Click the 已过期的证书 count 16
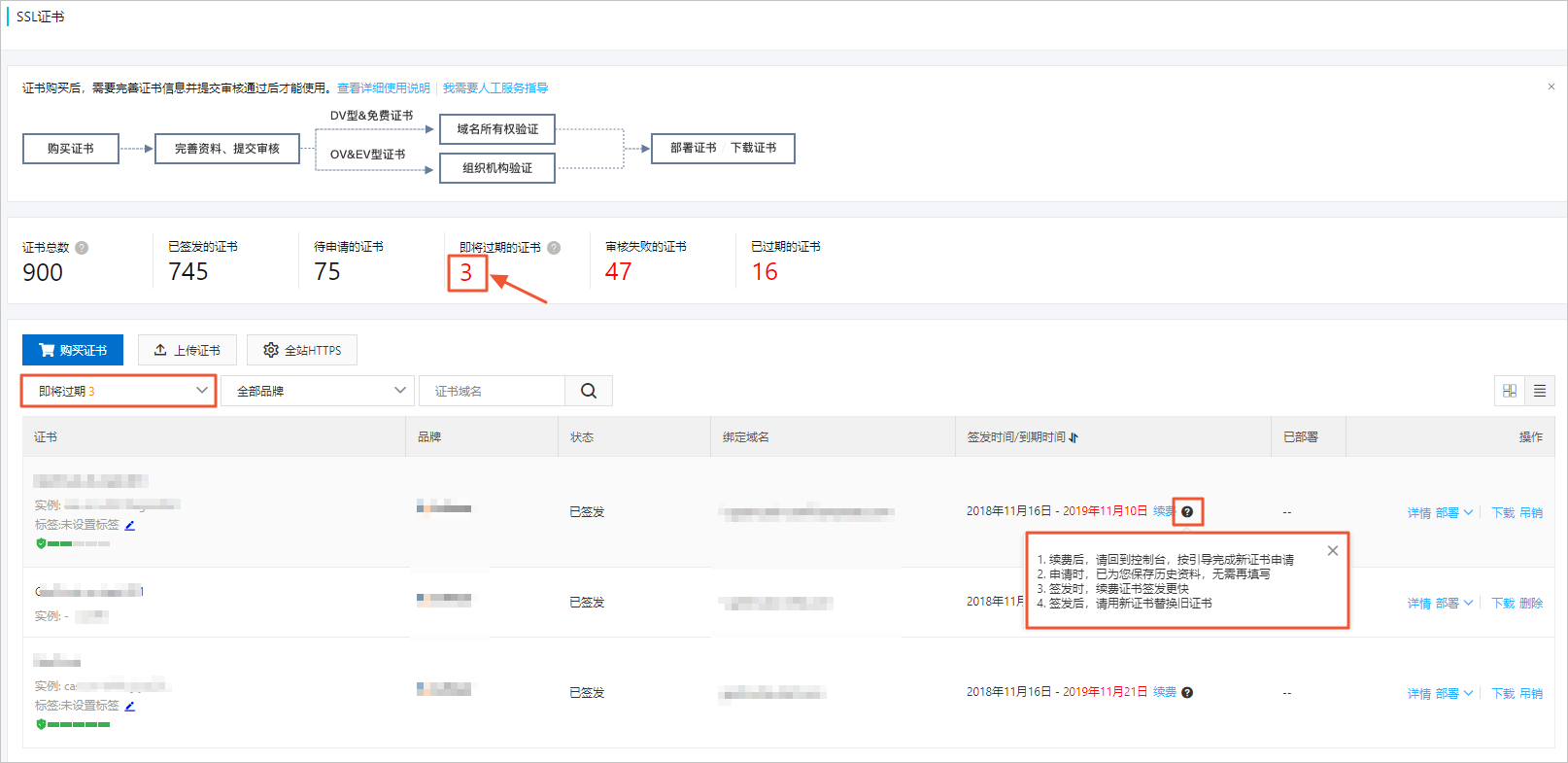Viewport: 1568px width, 763px height. click(x=766, y=272)
